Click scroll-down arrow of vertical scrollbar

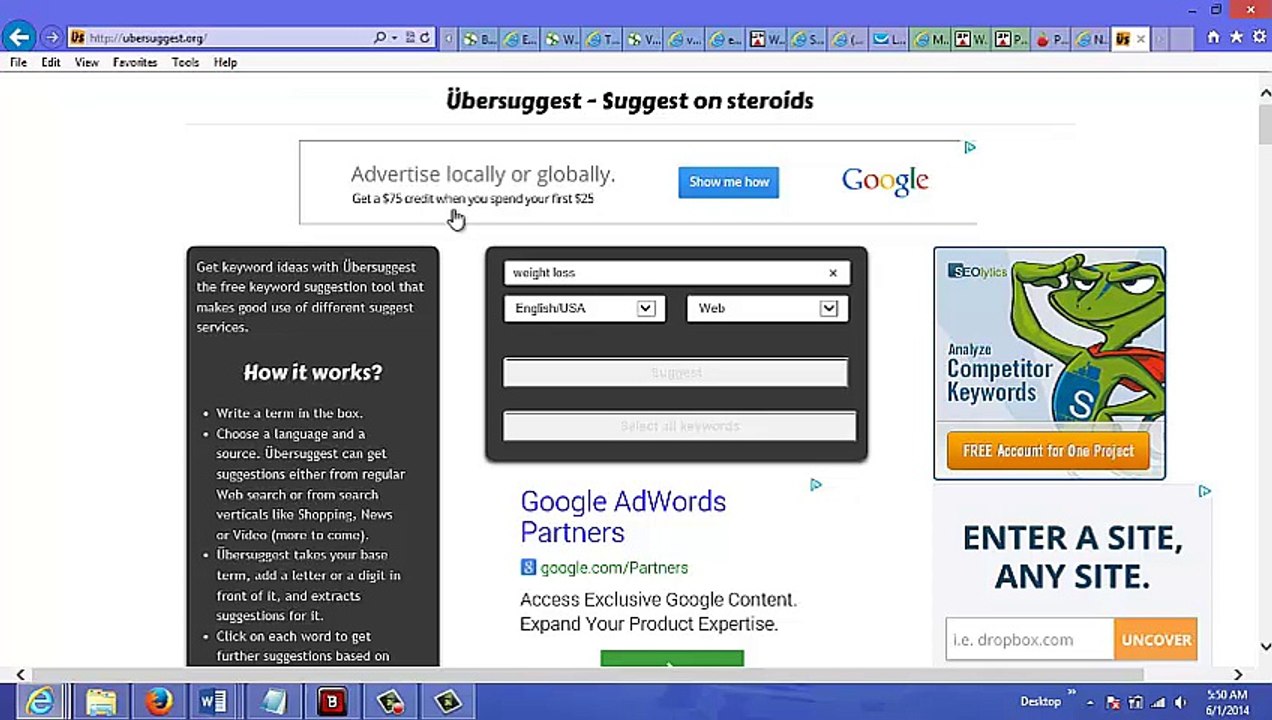point(1264,647)
